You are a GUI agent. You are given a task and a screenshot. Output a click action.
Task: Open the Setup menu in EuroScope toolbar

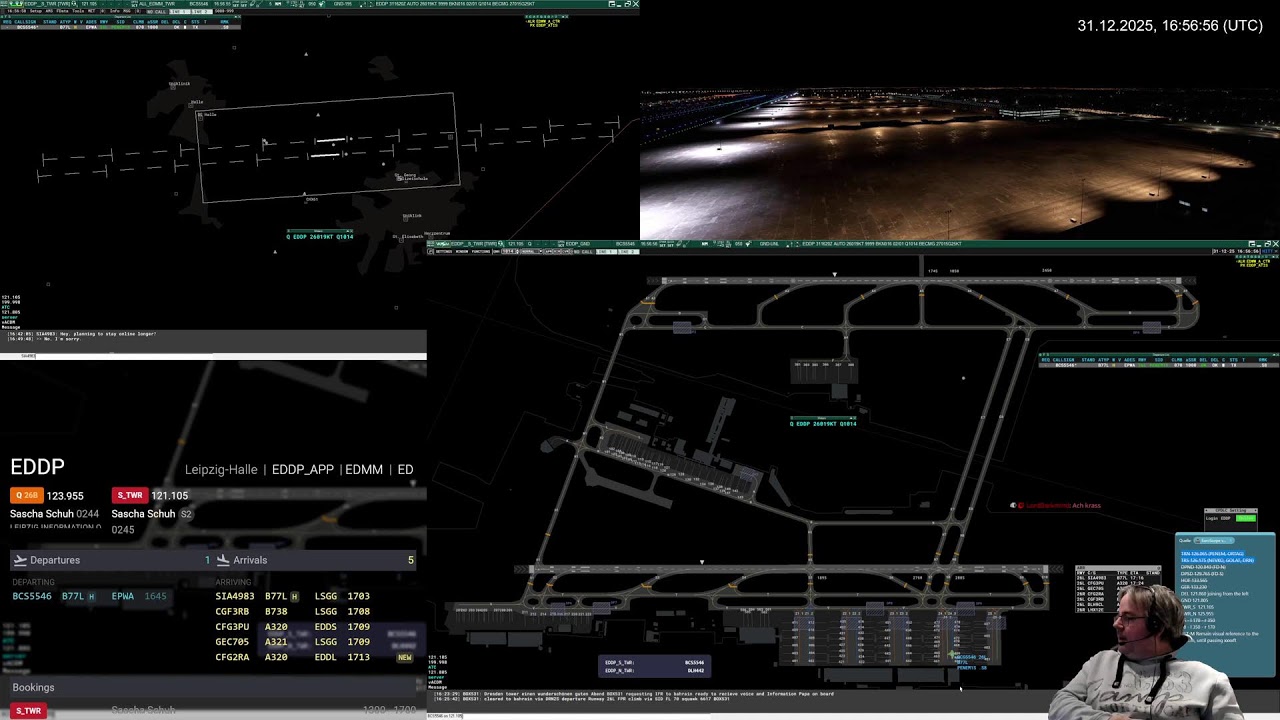click(36, 11)
